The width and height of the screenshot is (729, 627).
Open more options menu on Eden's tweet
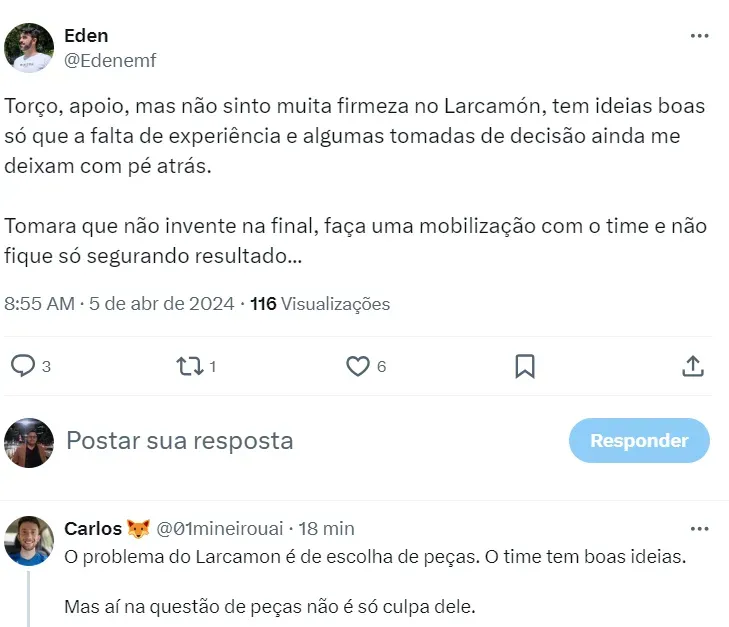tap(700, 36)
